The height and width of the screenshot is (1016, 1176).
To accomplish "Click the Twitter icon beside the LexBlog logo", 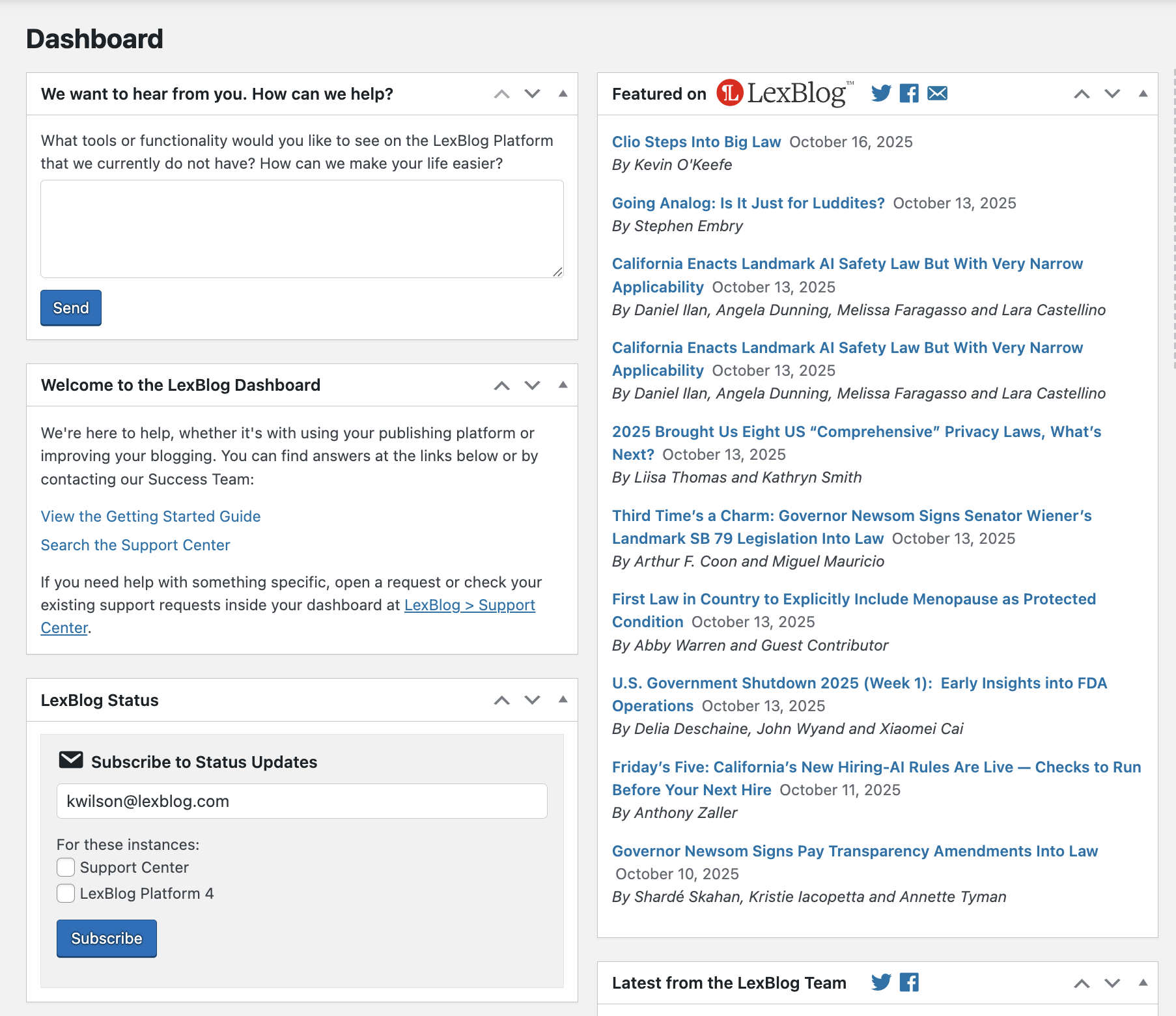I will [x=881, y=94].
